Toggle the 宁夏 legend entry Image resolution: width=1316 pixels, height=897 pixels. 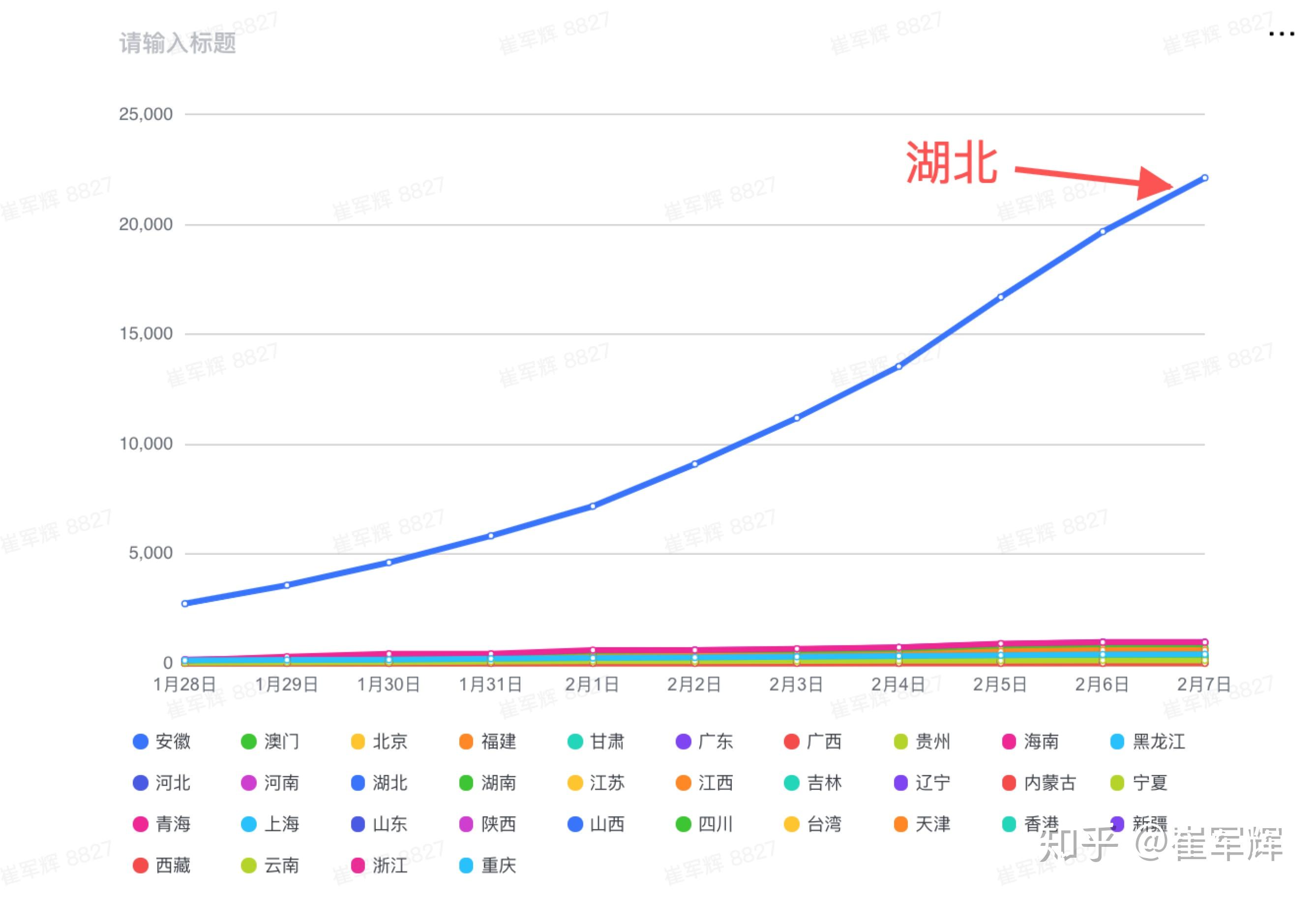[x=1139, y=782]
